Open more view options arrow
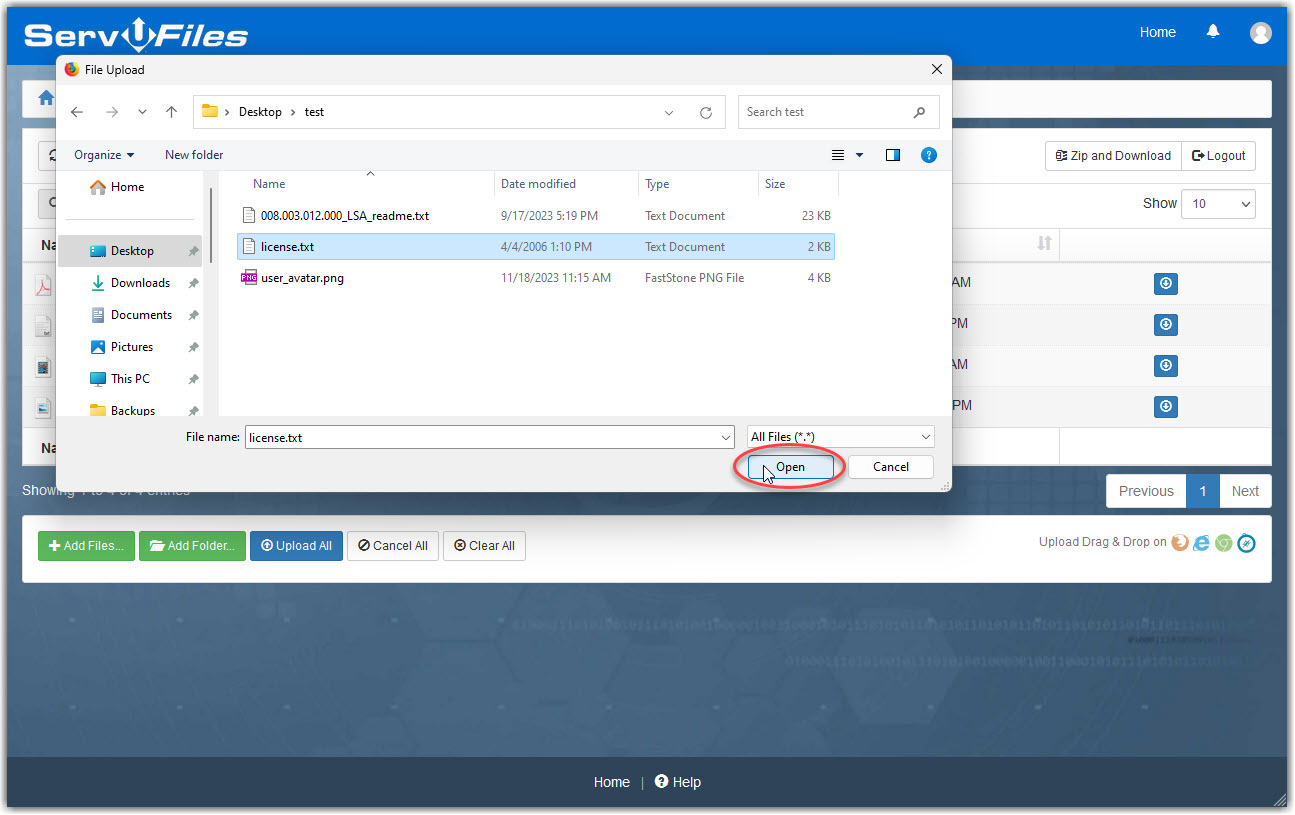Viewport: 1295px width, 815px height. (860, 155)
